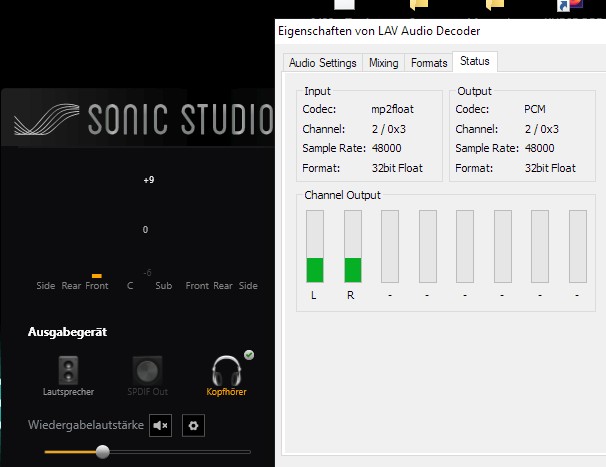Go to the Formats tab
The image size is (606, 467).
coord(429,62)
